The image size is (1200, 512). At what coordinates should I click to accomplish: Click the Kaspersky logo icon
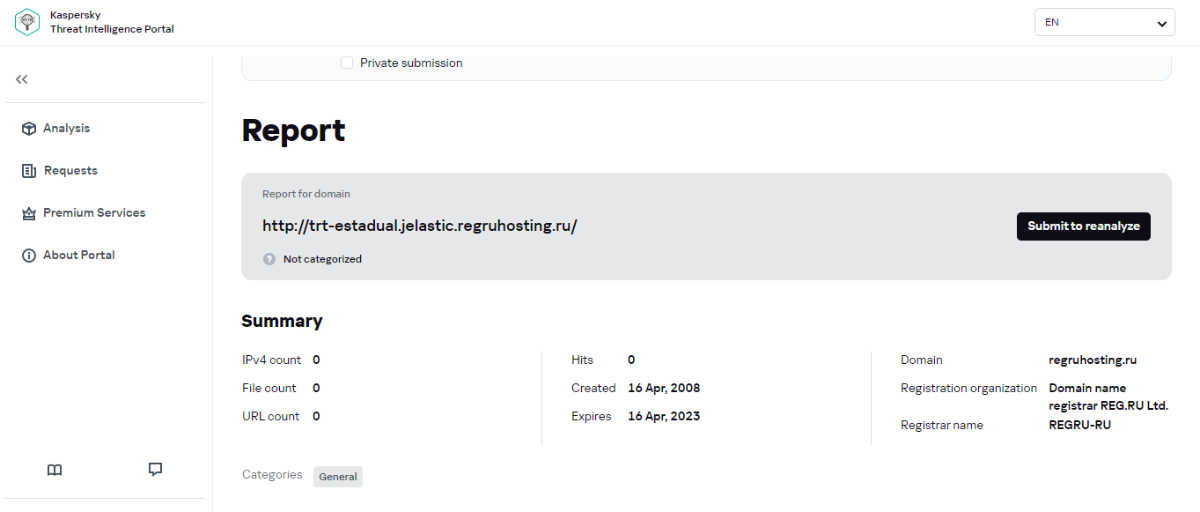(x=28, y=22)
